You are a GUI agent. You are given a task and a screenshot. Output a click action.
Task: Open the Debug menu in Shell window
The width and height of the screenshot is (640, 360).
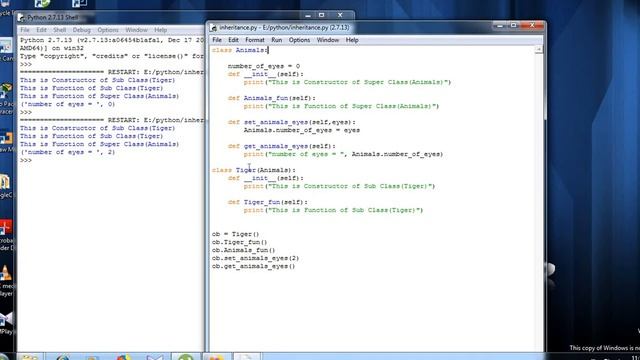(x=82, y=30)
